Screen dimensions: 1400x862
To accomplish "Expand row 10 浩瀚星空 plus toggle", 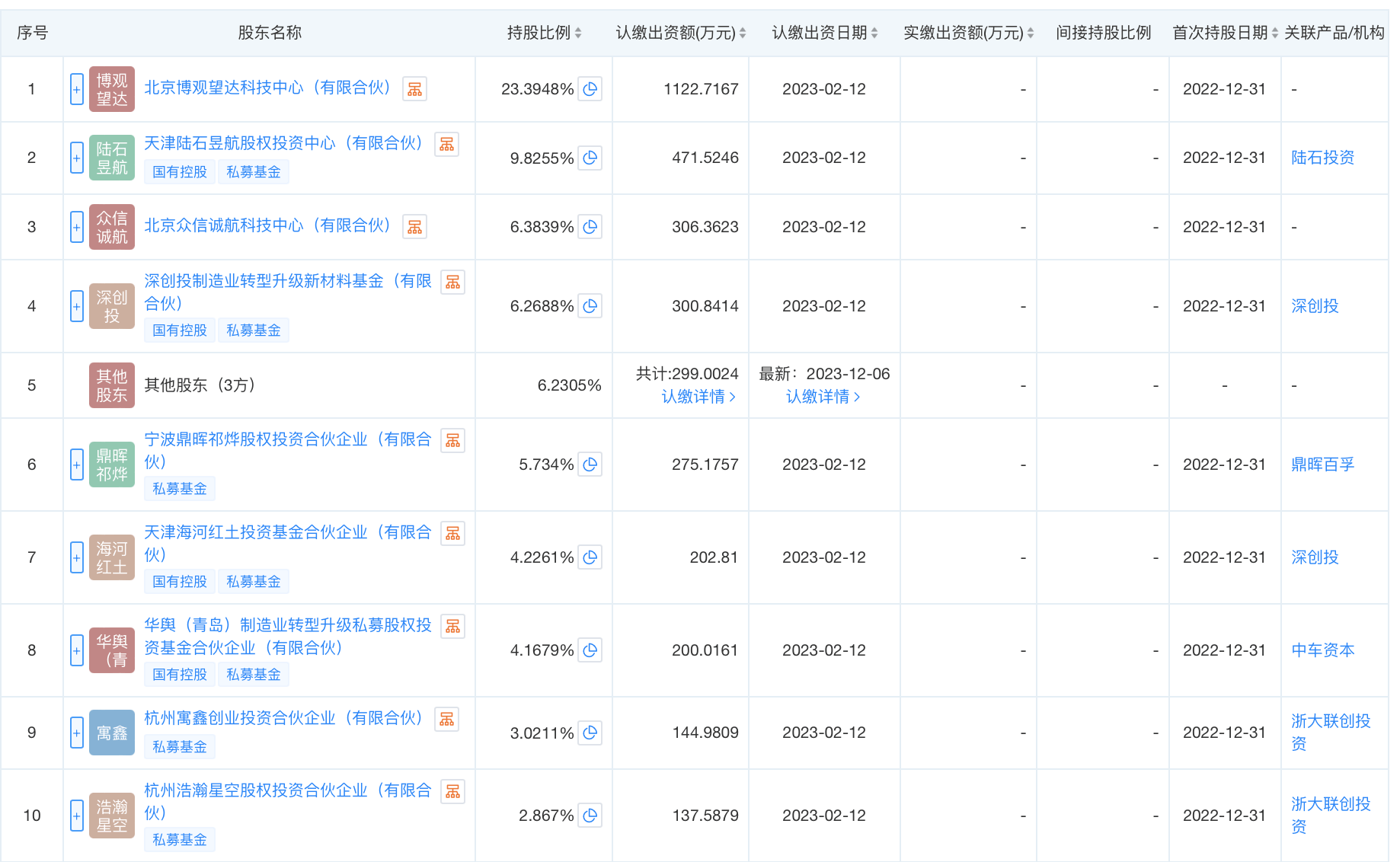I will [76, 816].
